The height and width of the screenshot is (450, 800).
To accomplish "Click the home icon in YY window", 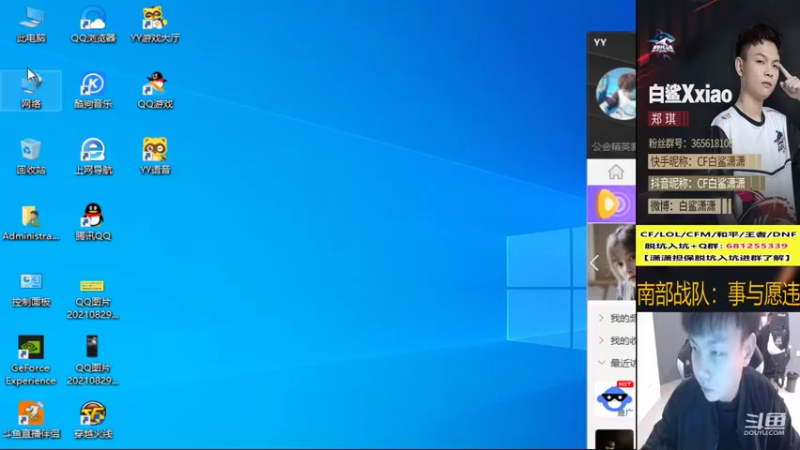I will tap(616, 172).
